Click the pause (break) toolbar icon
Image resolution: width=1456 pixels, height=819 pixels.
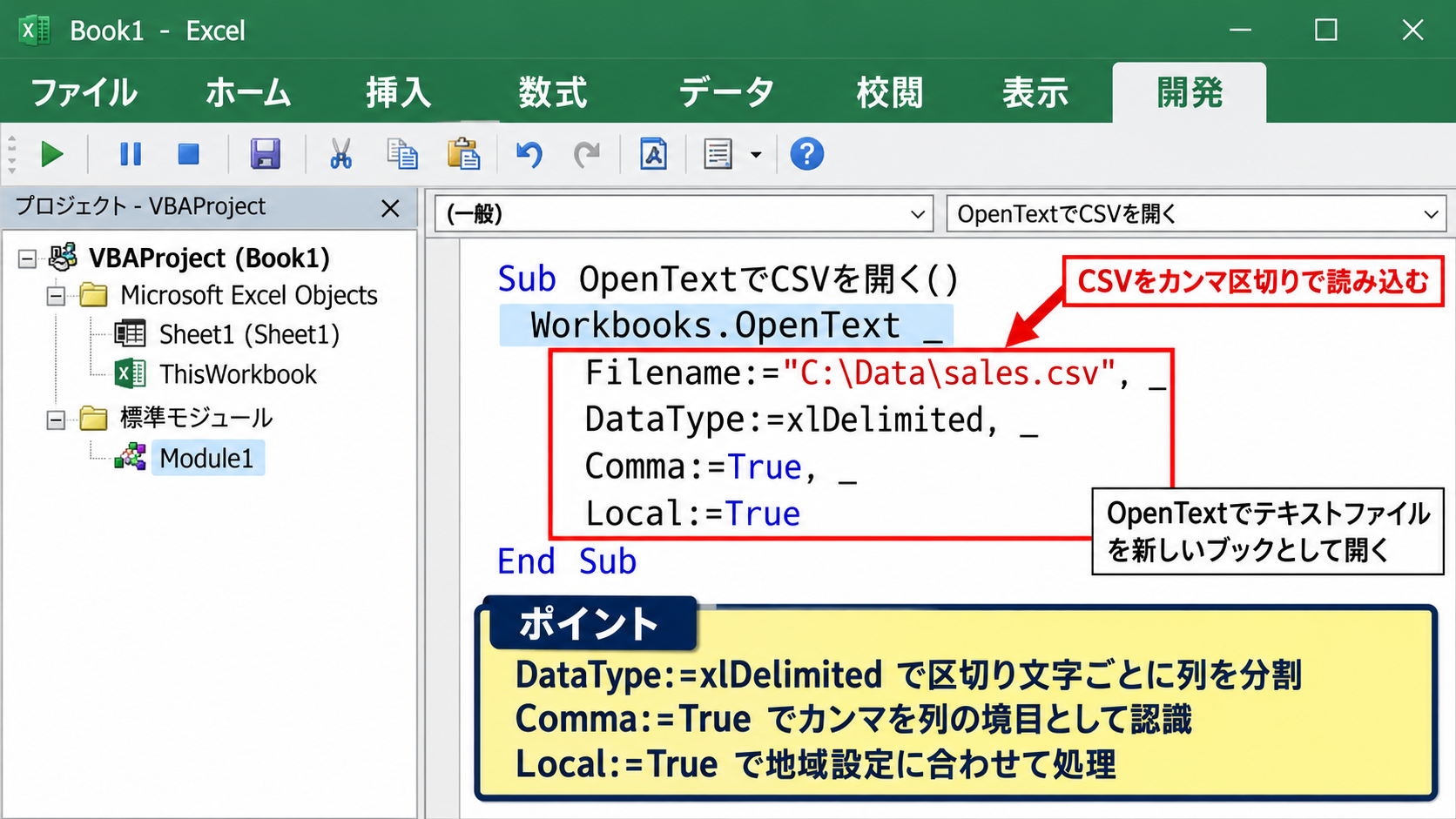coord(131,155)
